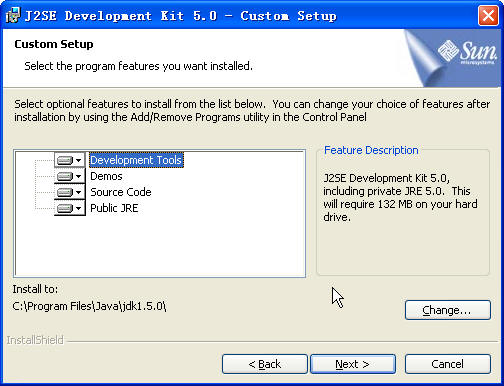The image size is (504, 386).
Task: Click the installer icon in the title bar
Action: click(13, 15)
